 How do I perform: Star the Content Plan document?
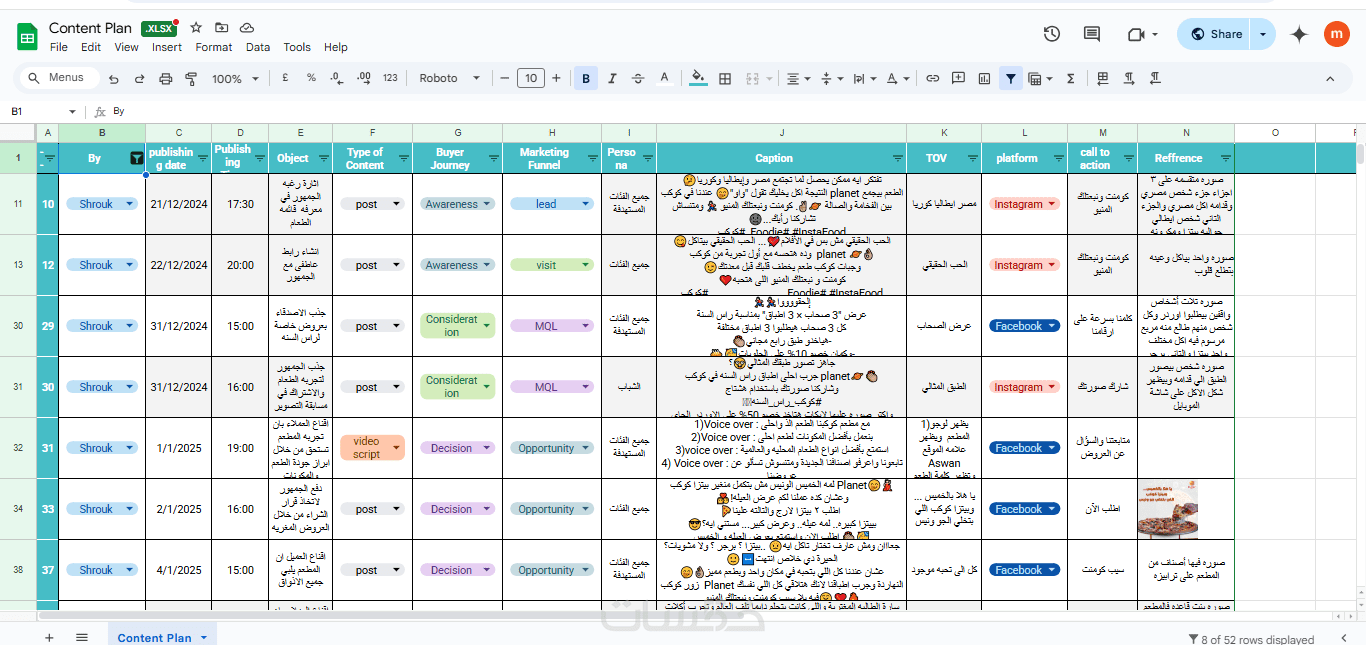coord(196,28)
